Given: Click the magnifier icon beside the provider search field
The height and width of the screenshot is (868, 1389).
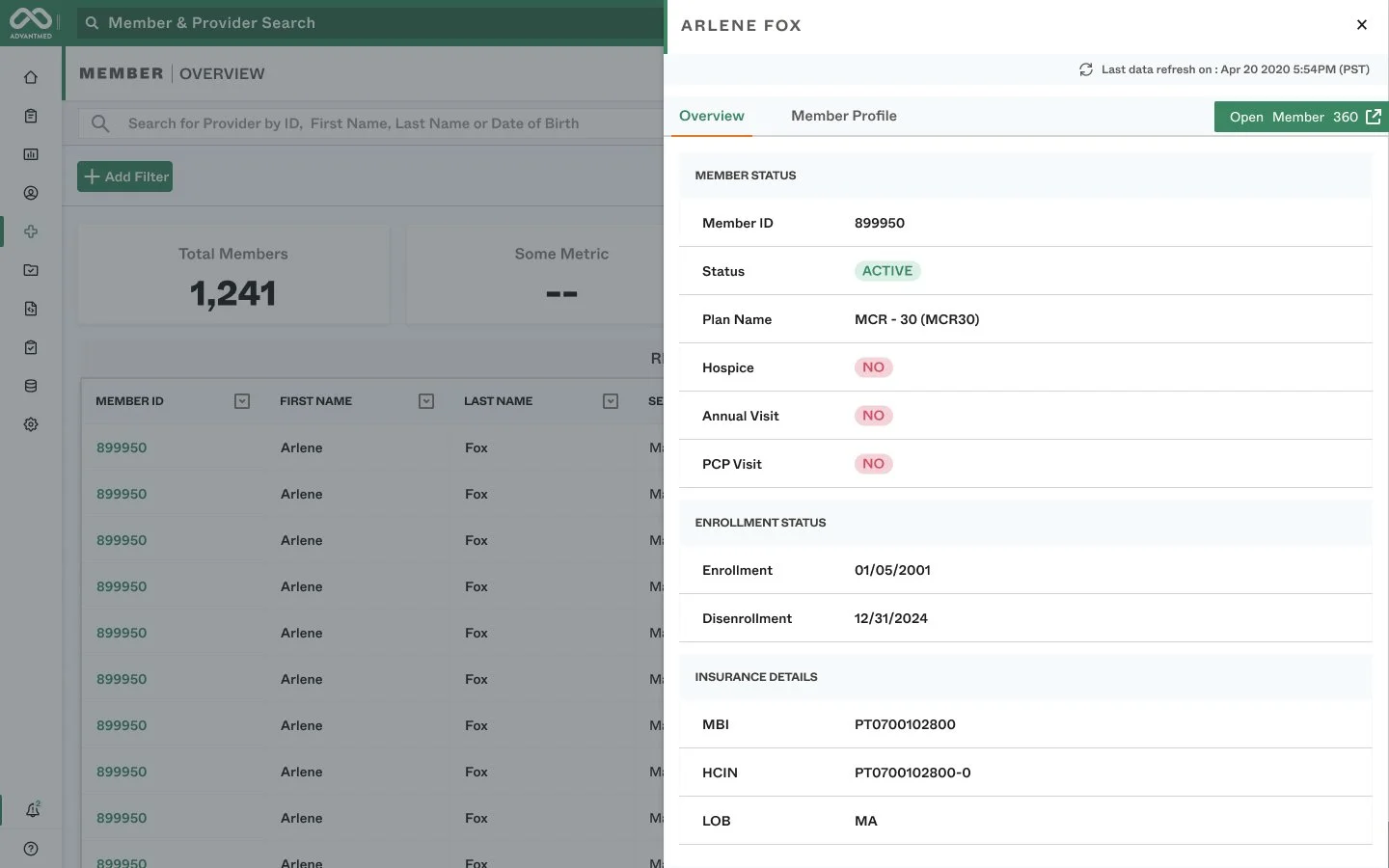Looking at the screenshot, I should pyautogui.click(x=100, y=123).
